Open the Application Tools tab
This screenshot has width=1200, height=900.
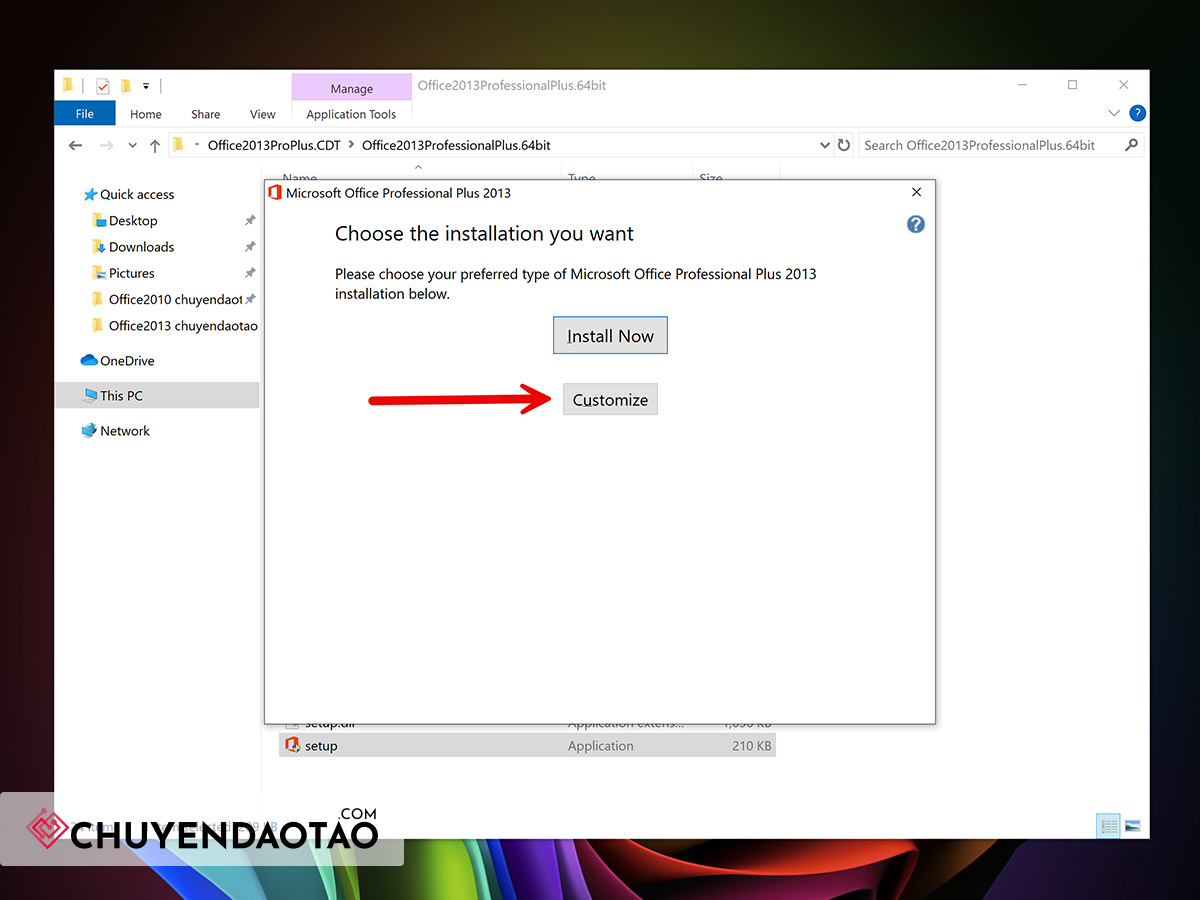(x=351, y=114)
